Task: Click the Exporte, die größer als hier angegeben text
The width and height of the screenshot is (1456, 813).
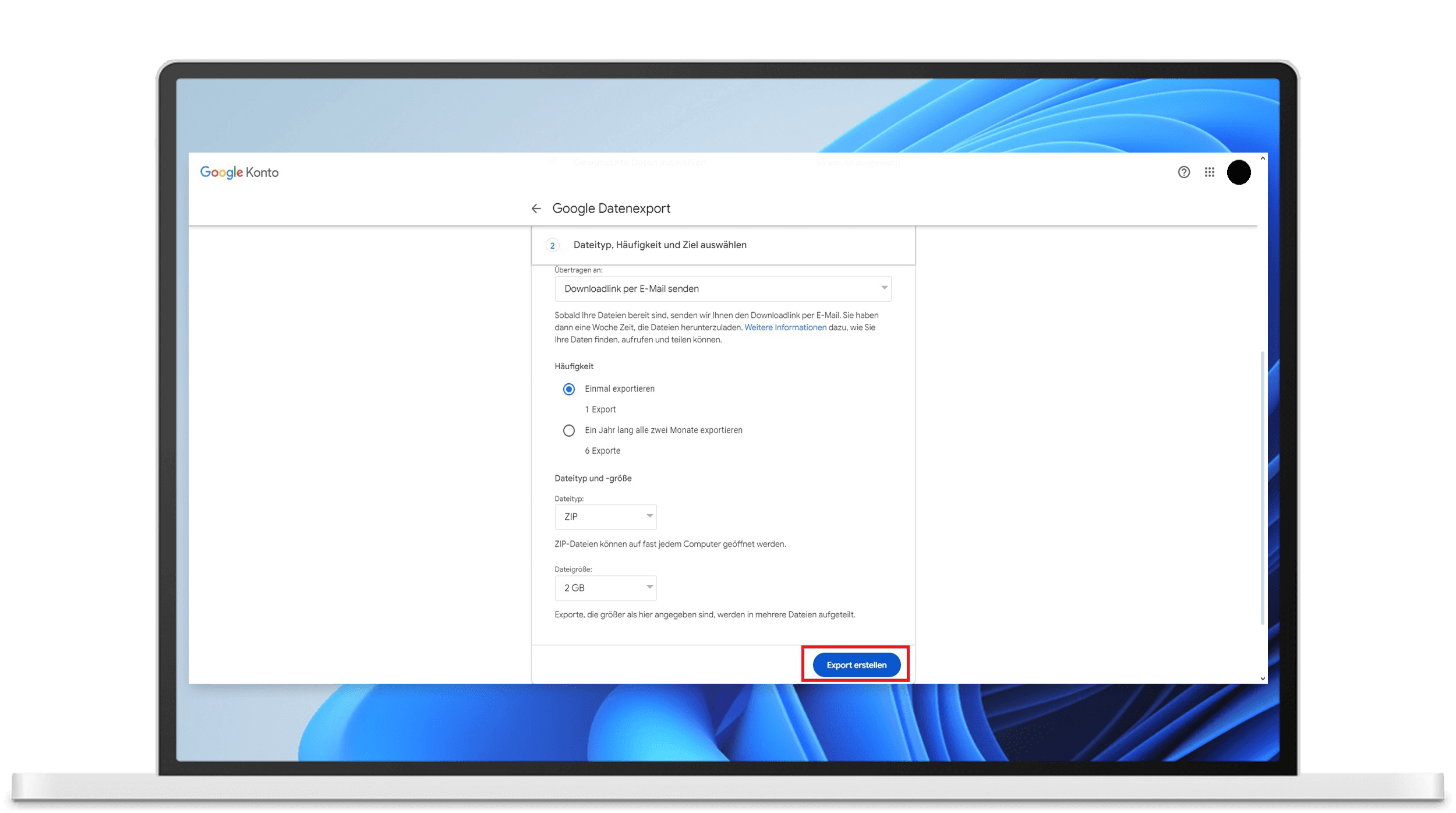Action: tap(705, 615)
